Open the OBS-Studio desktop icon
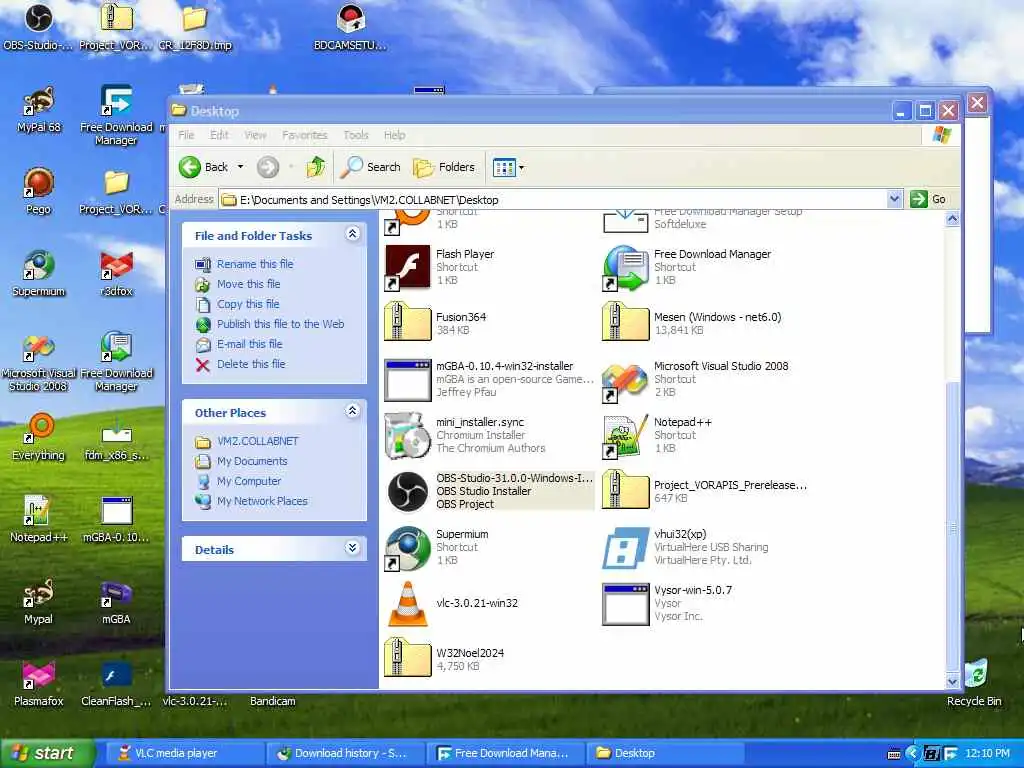The image size is (1024, 768). pyautogui.click(x=38, y=26)
